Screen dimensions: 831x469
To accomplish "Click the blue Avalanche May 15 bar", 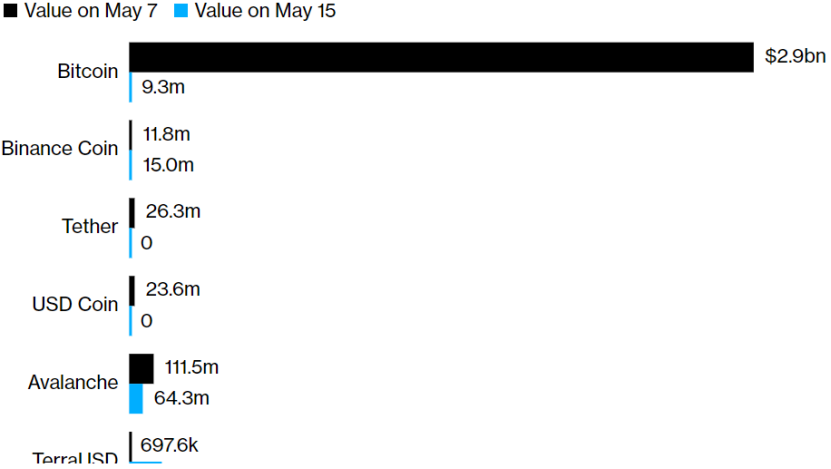I will pyautogui.click(x=136, y=398).
